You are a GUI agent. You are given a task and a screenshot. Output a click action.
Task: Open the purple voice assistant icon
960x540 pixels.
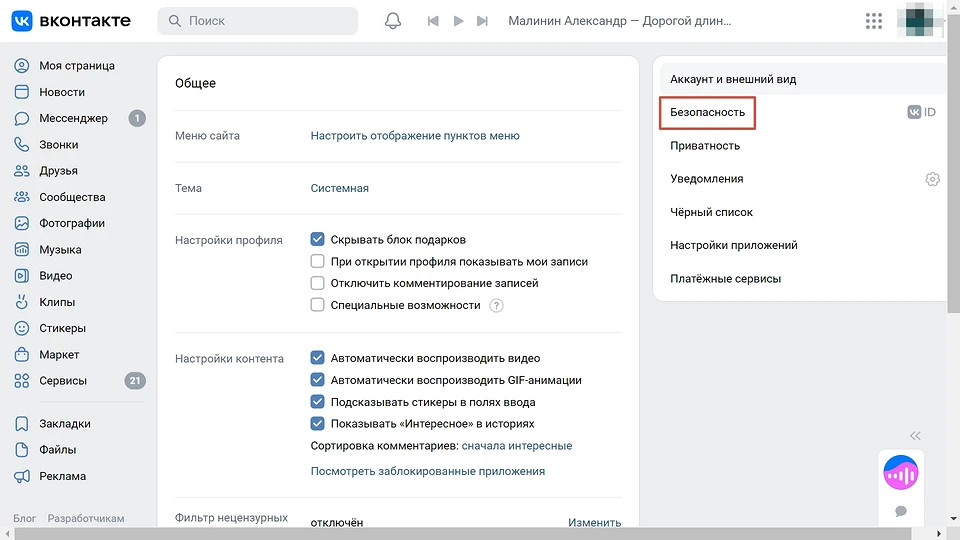(900, 472)
